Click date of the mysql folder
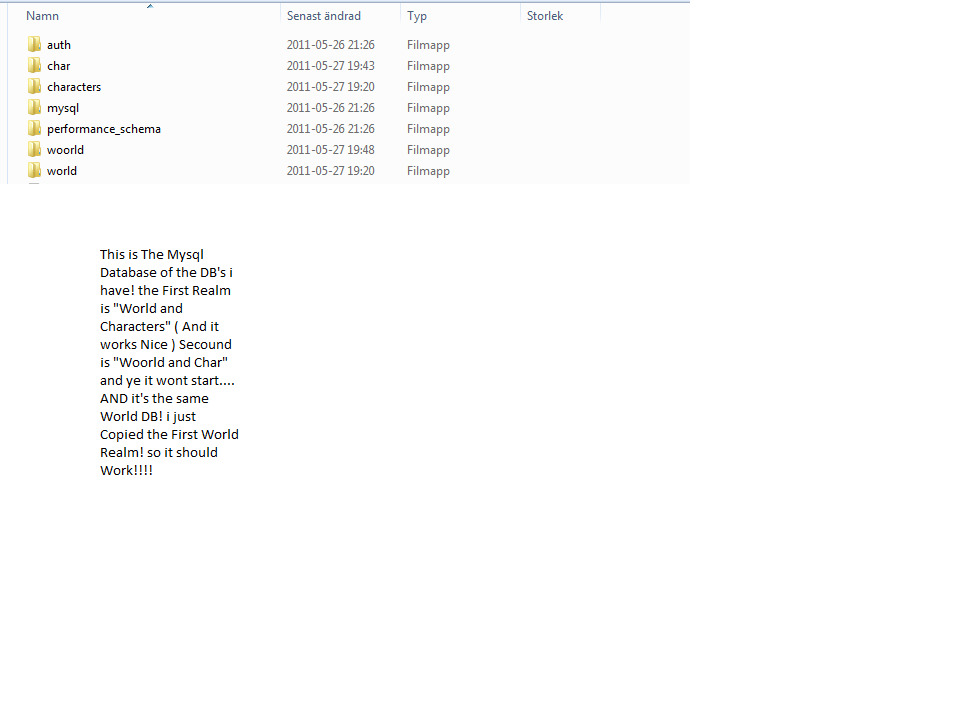This screenshot has height=720, width=960. (x=331, y=108)
